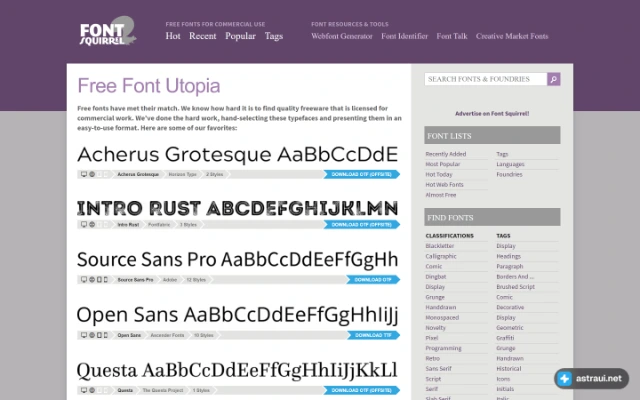Select the Sans Serif classification
Image resolution: width=640 pixels, height=400 pixels.
click(x=438, y=368)
